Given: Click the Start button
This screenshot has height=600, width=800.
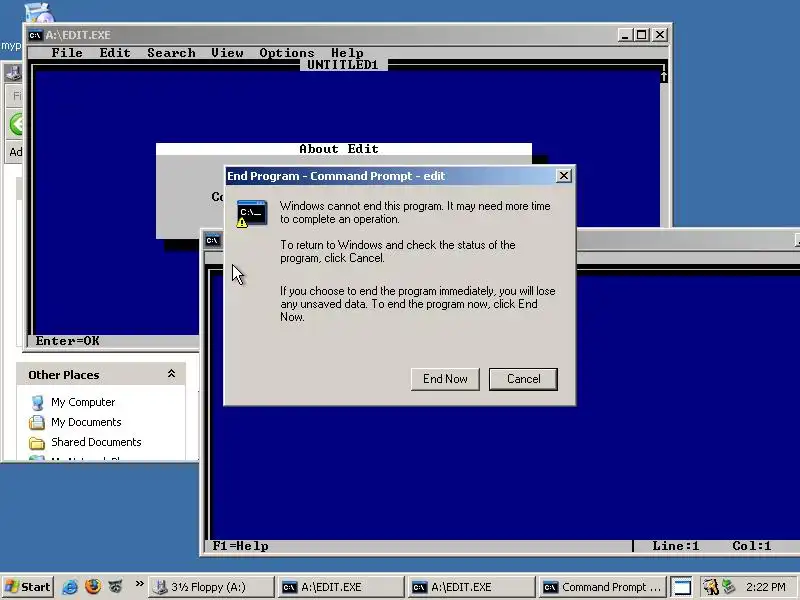Looking at the screenshot, I should click(28, 587).
